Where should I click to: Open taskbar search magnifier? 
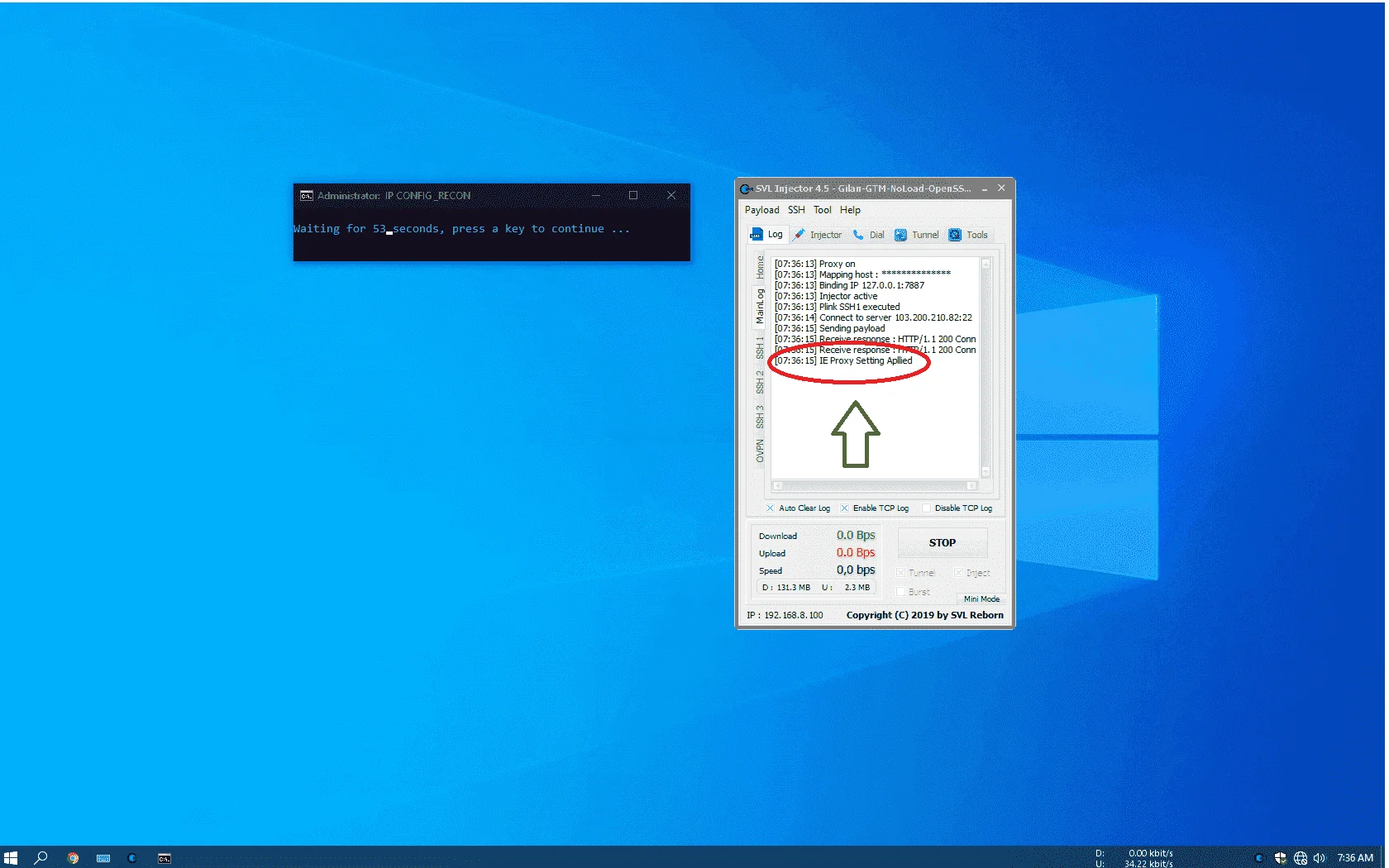point(41,858)
